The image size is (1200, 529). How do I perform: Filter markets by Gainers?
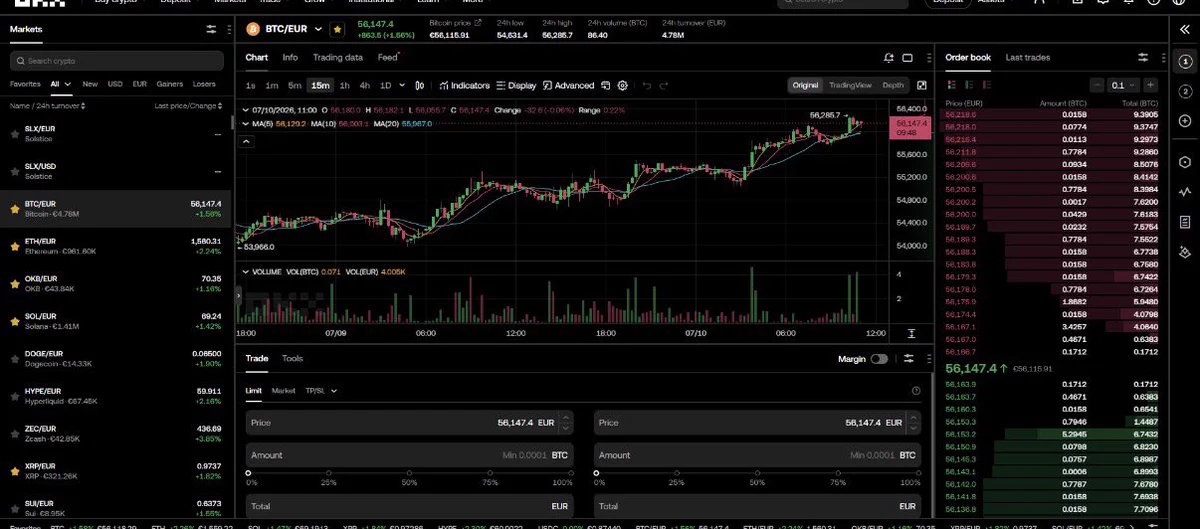169,84
